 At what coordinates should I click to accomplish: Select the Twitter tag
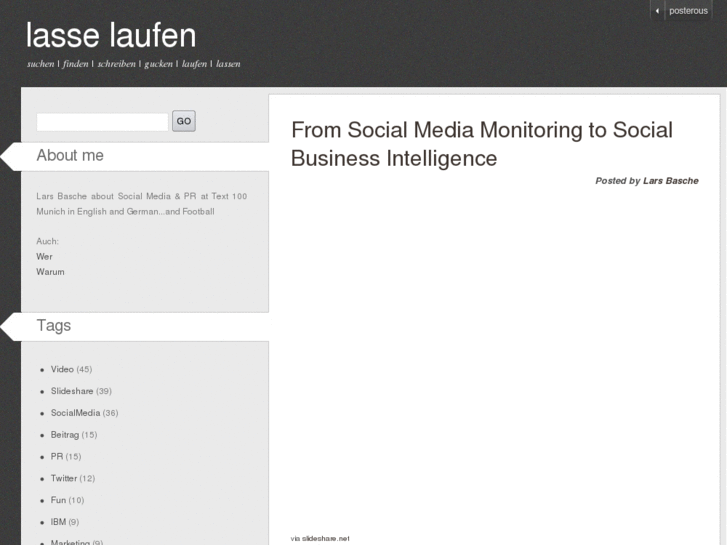tap(64, 478)
